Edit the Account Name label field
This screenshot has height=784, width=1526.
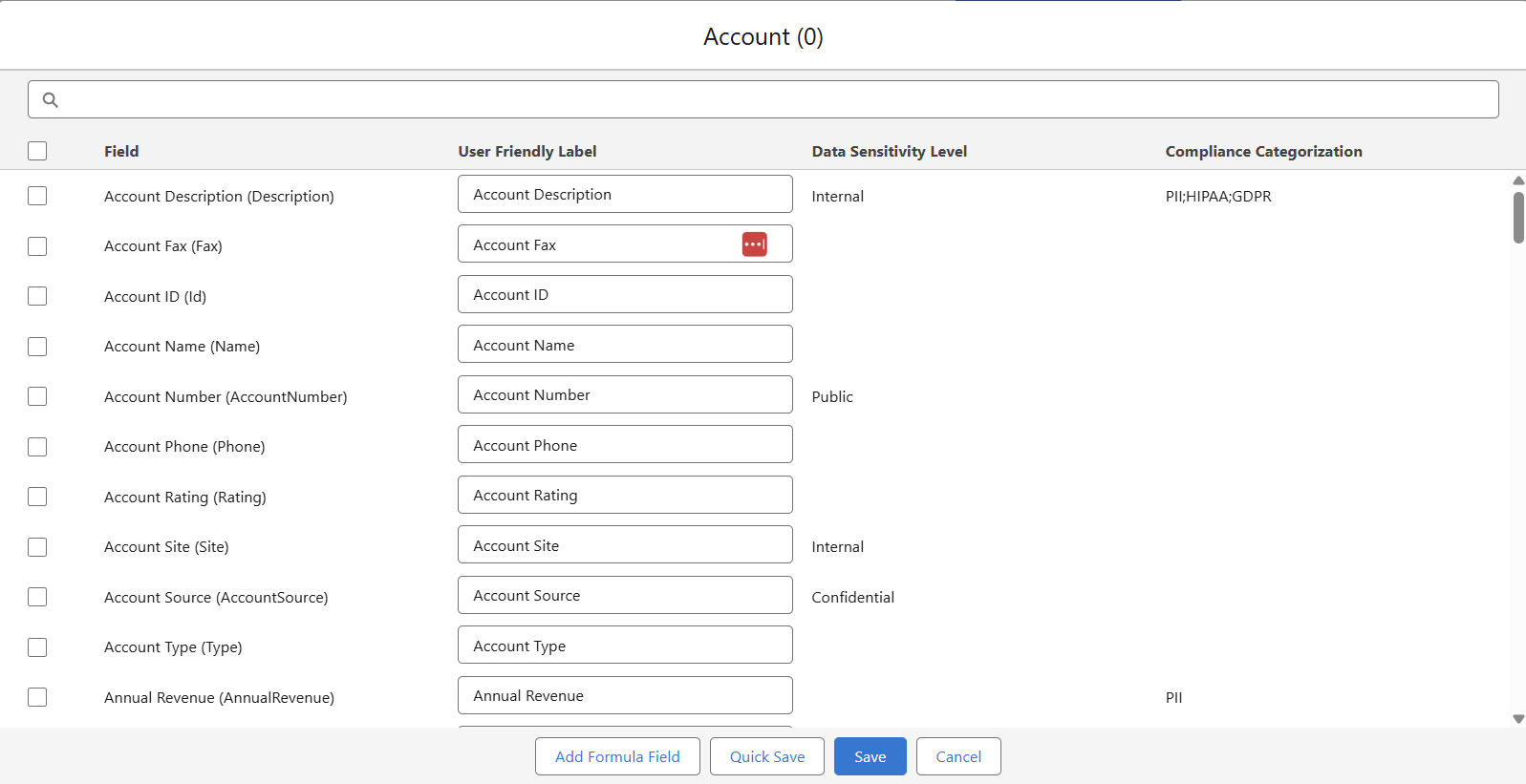tap(625, 345)
